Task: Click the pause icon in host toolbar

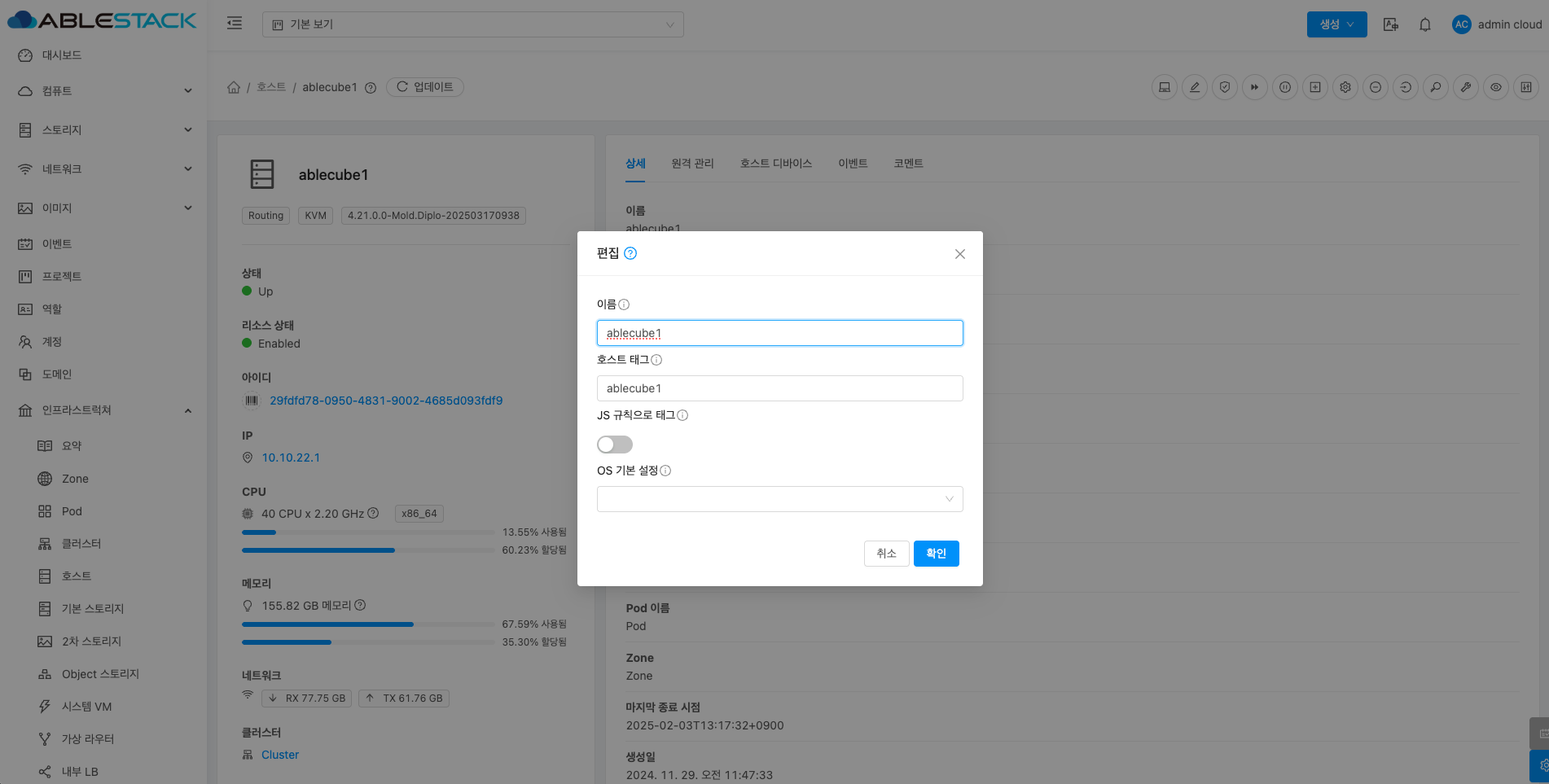Action: [x=1285, y=87]
